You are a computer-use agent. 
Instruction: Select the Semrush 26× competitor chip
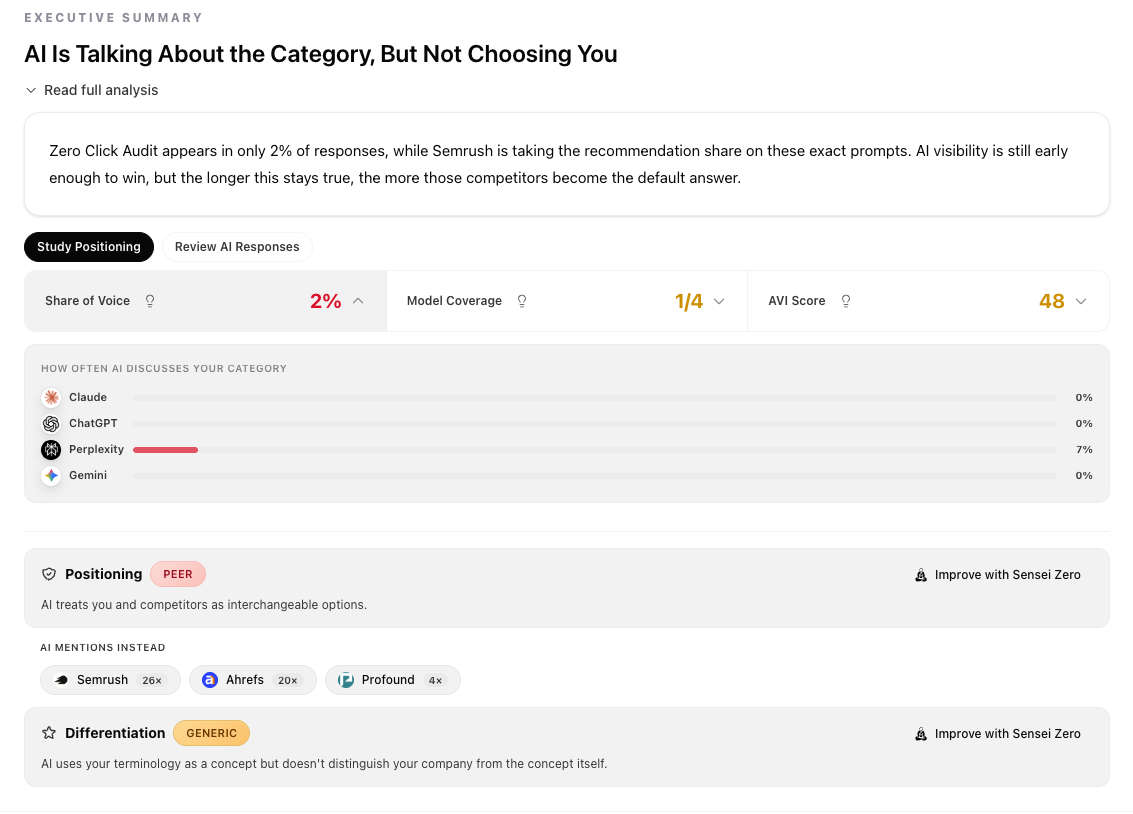click(x=110, y=680)
